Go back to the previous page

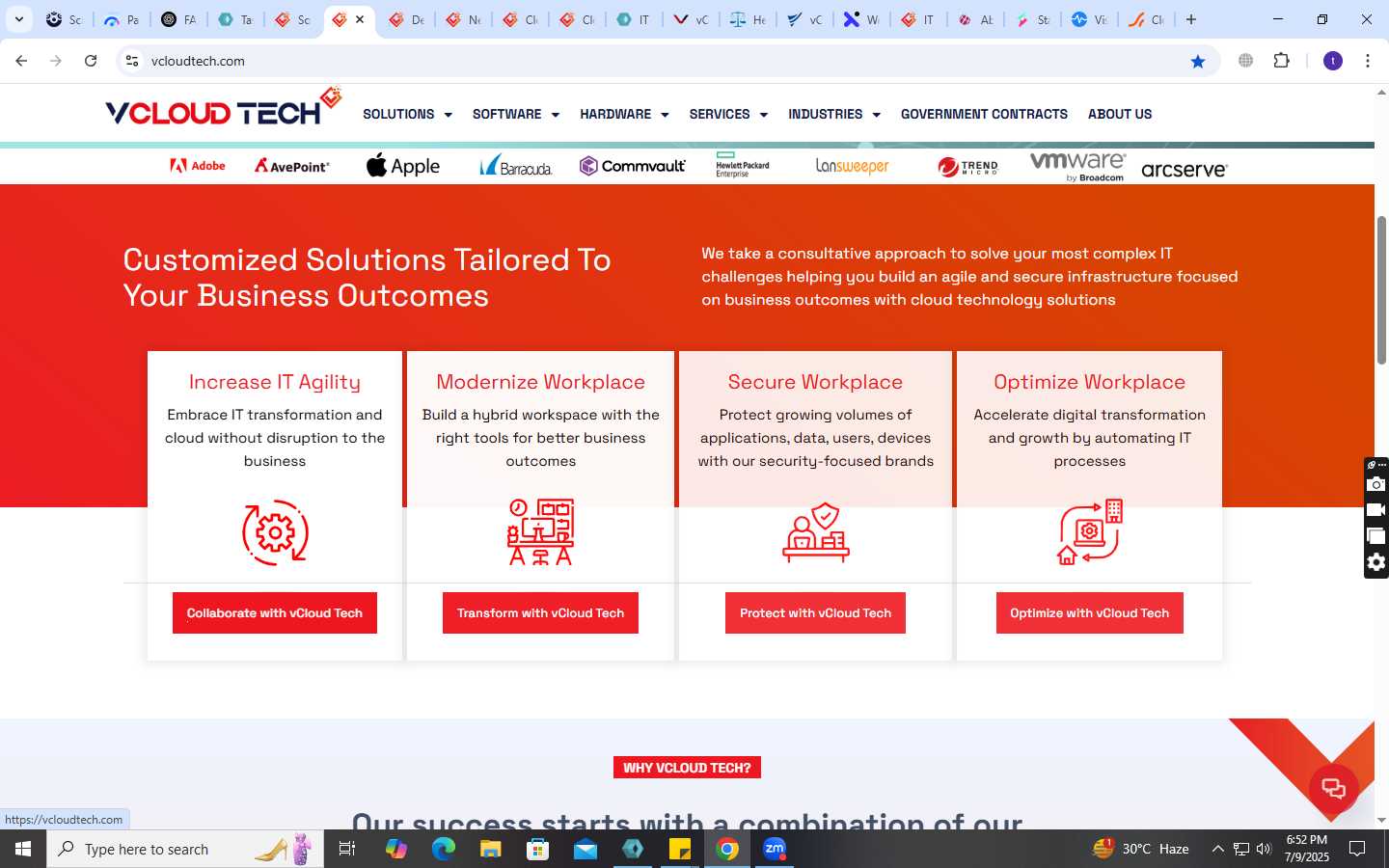(21, 61)
